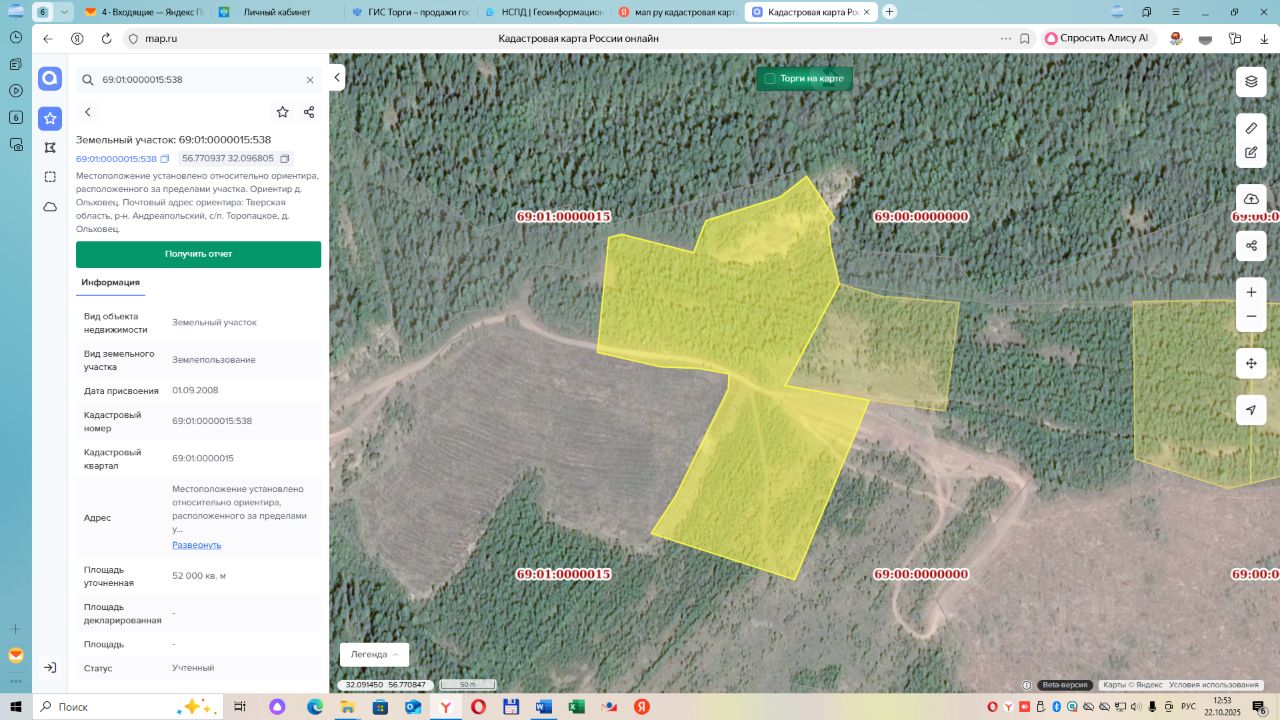The width and height of the screenshot is (1280, 720).
Task: Click the cadastral number search field
Action: [x=198, y=80]
